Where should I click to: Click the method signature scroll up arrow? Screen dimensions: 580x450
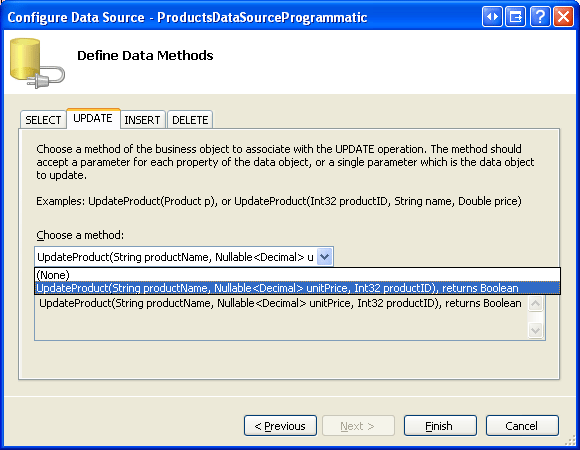click(x=535, y=304)
